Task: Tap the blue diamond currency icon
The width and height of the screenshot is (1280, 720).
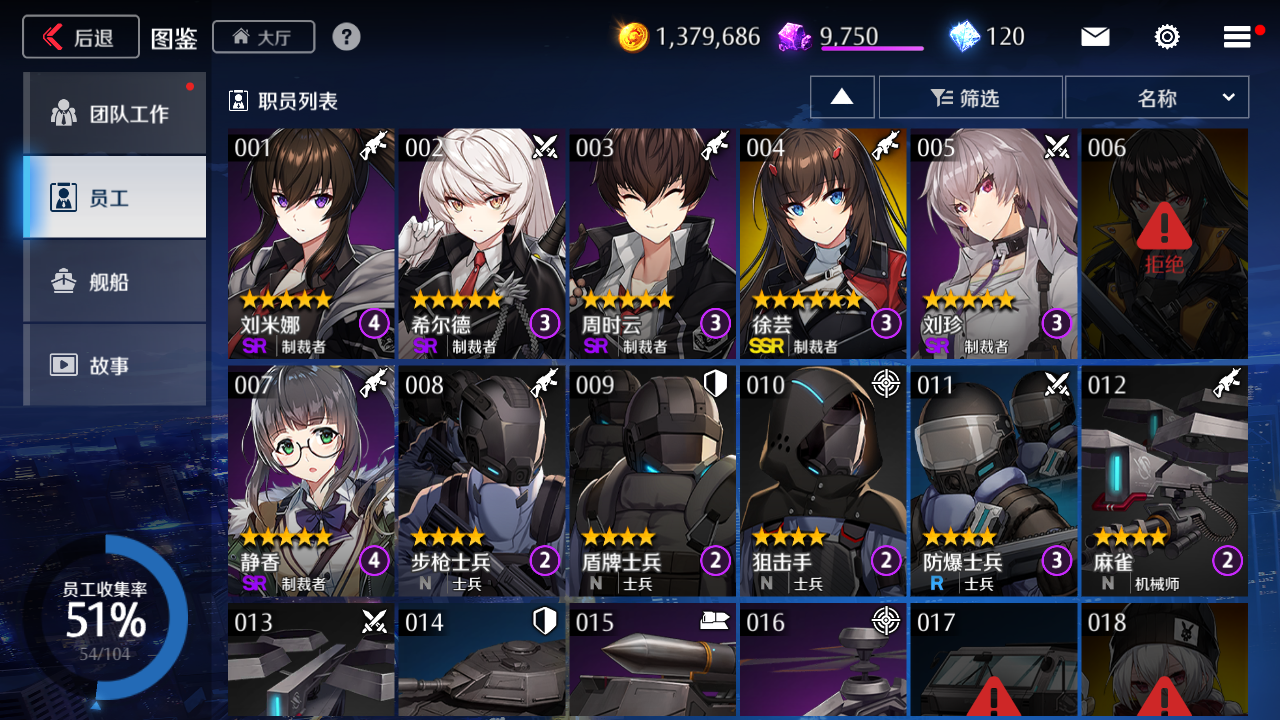Action: point(965,37)
